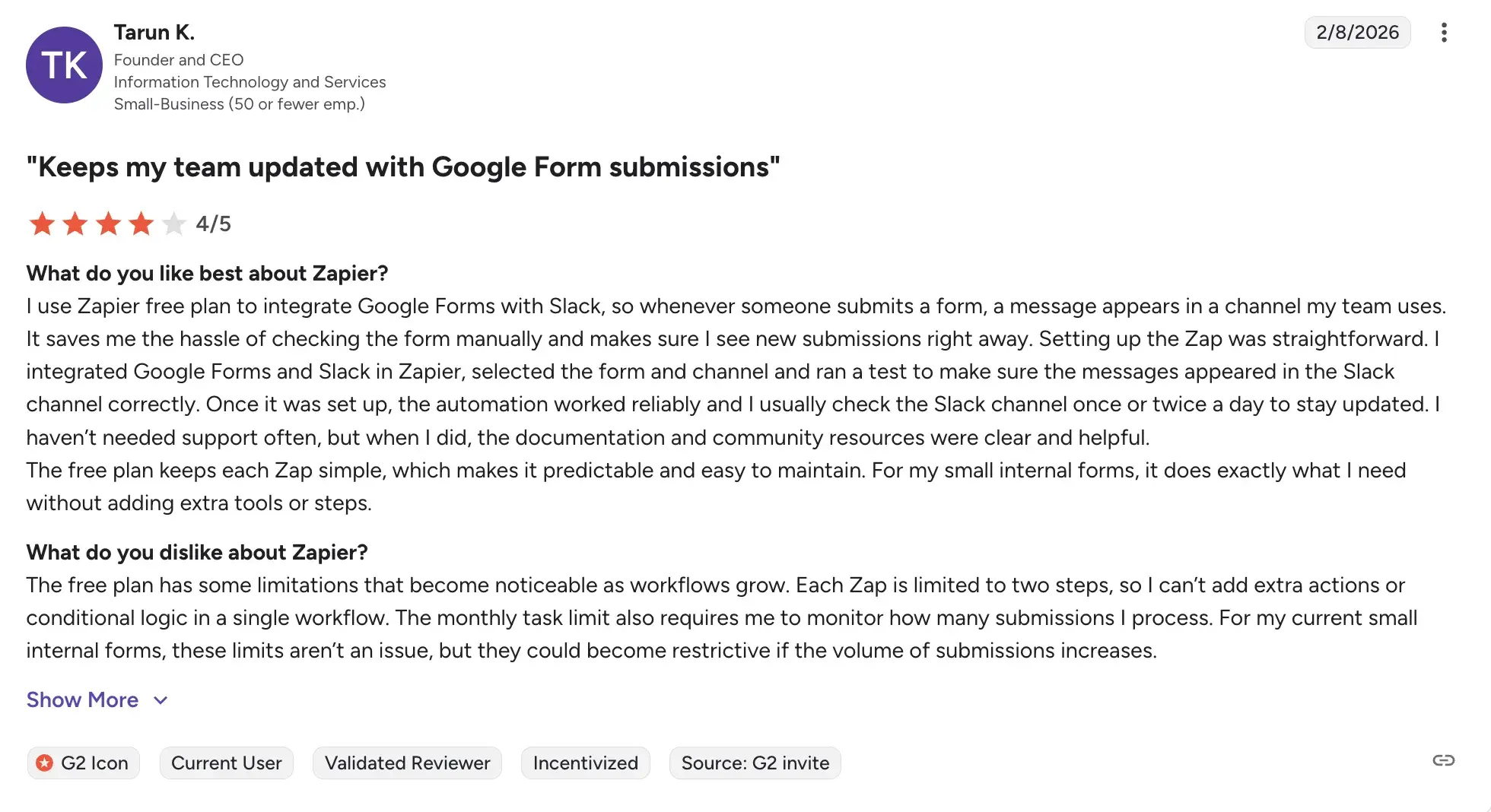This screenshot has width=1491, height=812.
Task: Click the red G2 logo icon
Action: pyautogui.click(x=45, y=763)
